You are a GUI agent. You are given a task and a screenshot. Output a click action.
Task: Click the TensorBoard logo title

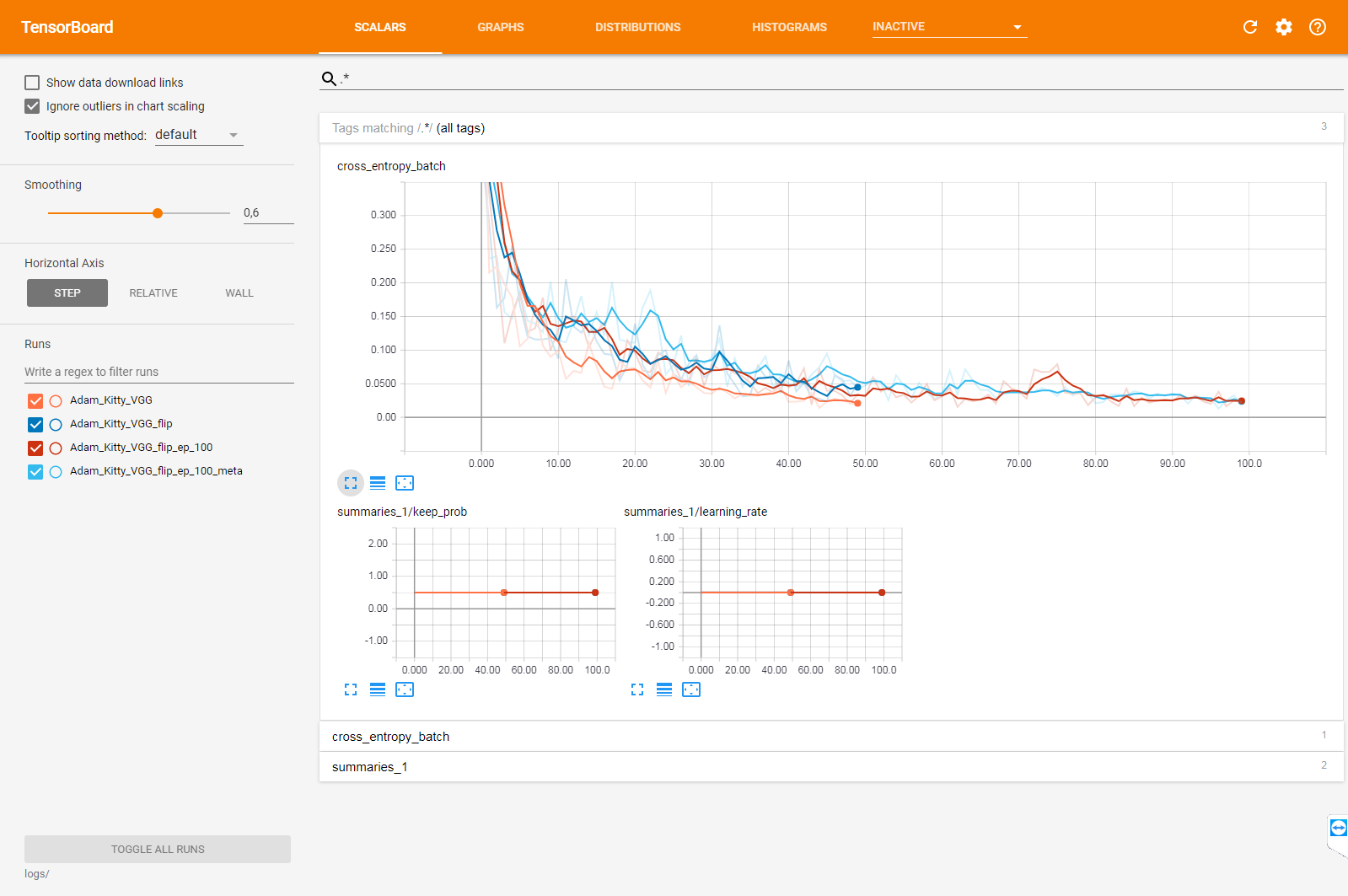coord(67,27)
